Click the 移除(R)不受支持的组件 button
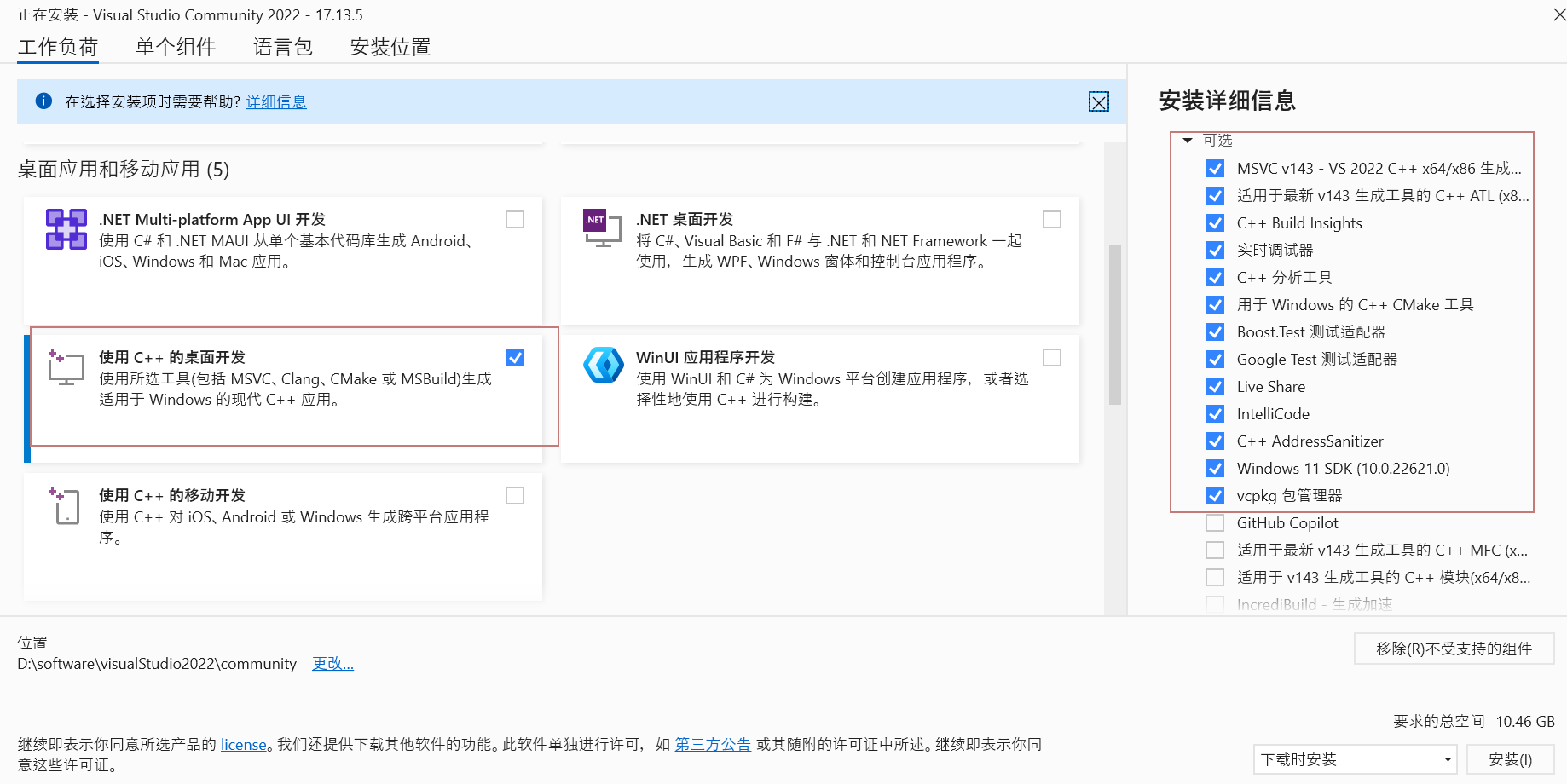This screenshot has height=784, width=1567. (x=1454, y=649)
